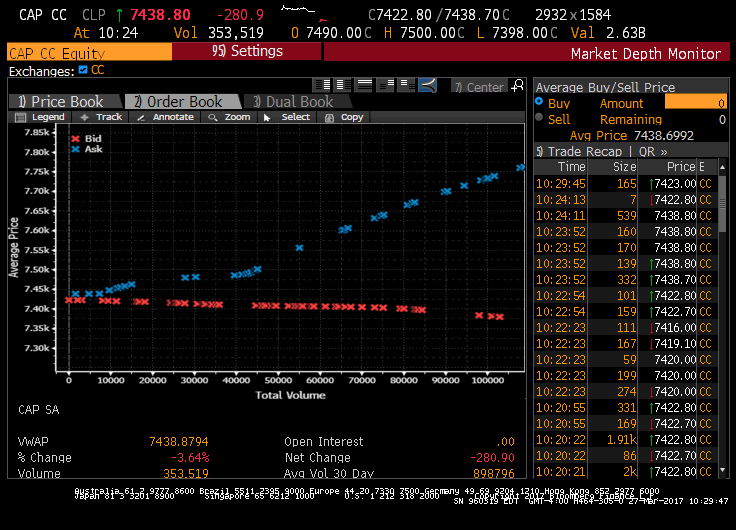Click the Avg Price value 7438.6992

tap(664, 136)
